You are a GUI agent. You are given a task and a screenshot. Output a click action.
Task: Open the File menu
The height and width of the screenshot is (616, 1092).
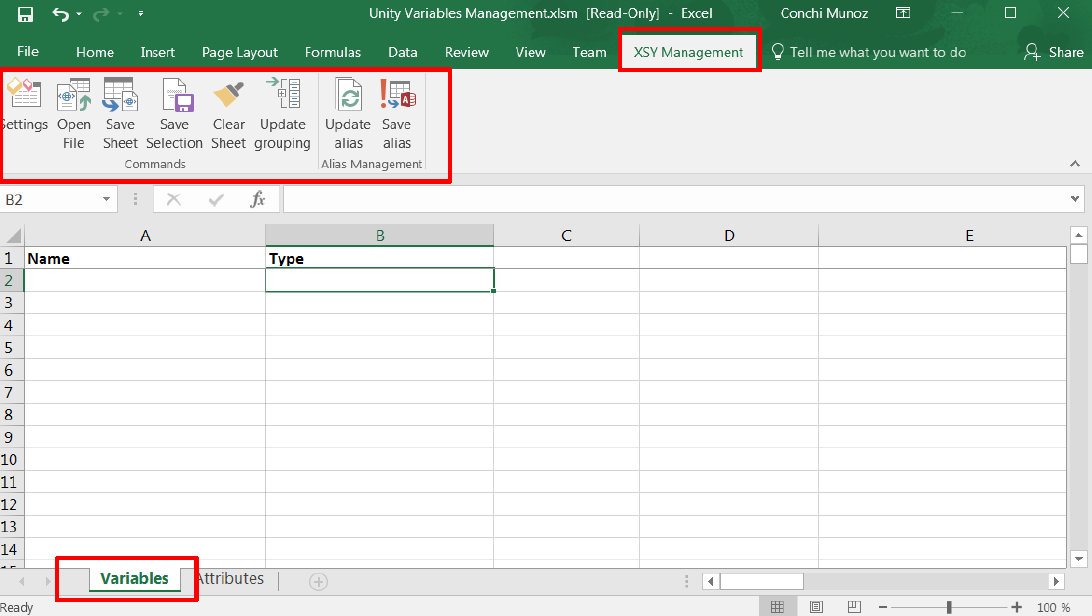pos(28,52)
